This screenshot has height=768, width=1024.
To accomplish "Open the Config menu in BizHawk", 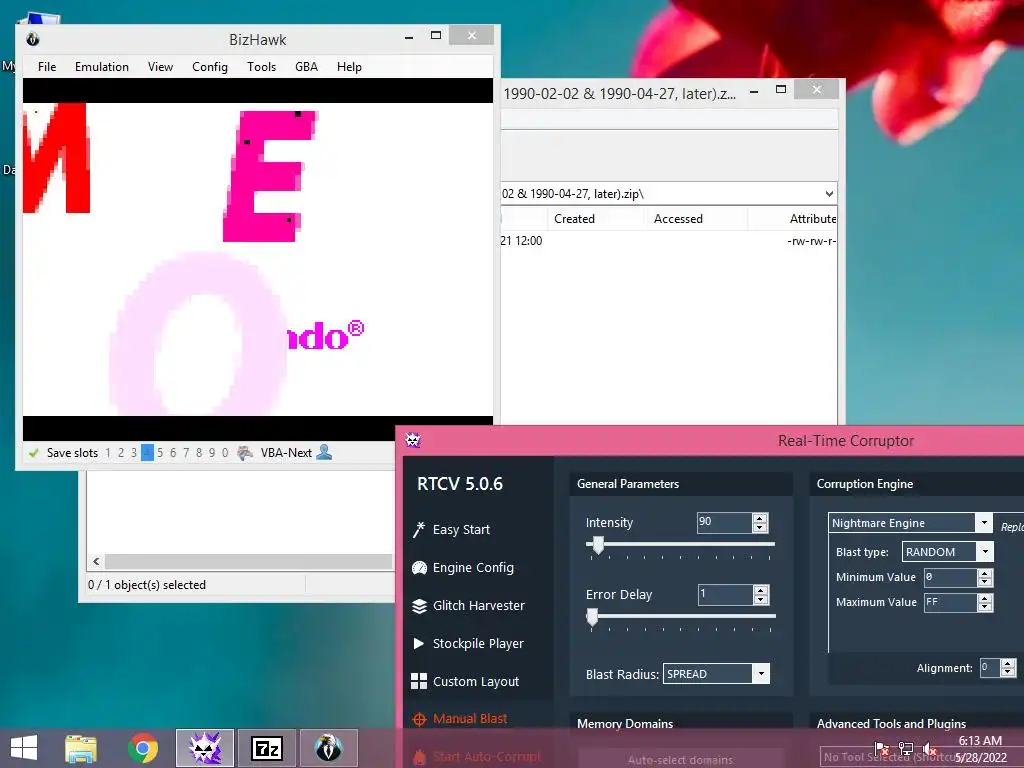I will [x=210, y=67].
